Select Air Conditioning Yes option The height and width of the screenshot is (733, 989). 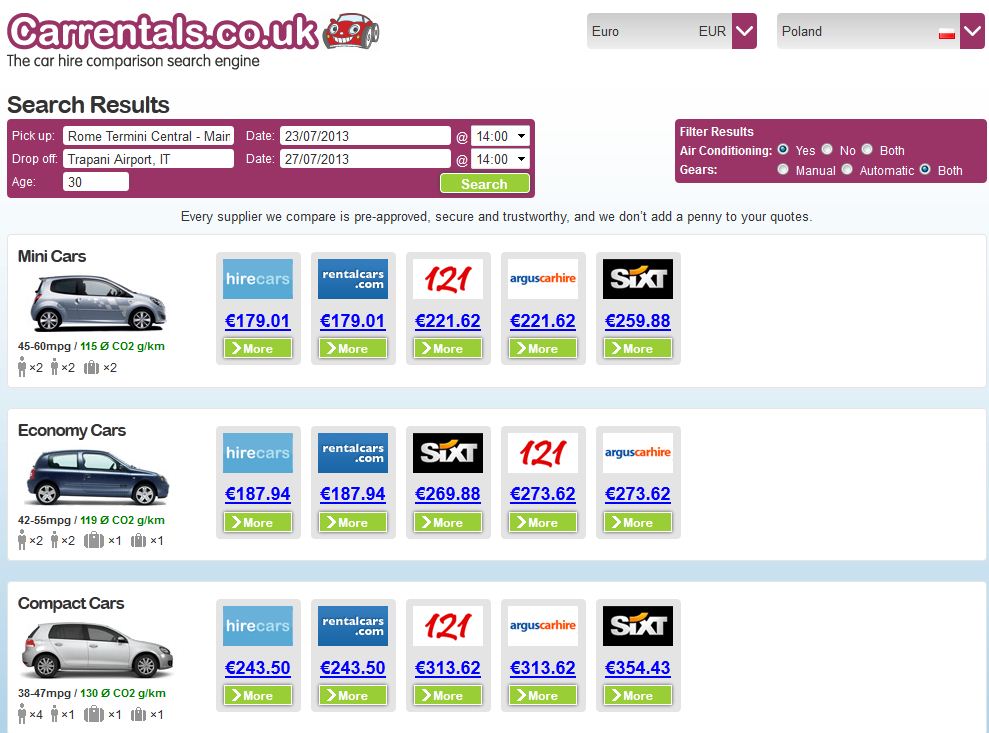click(783, 150)
